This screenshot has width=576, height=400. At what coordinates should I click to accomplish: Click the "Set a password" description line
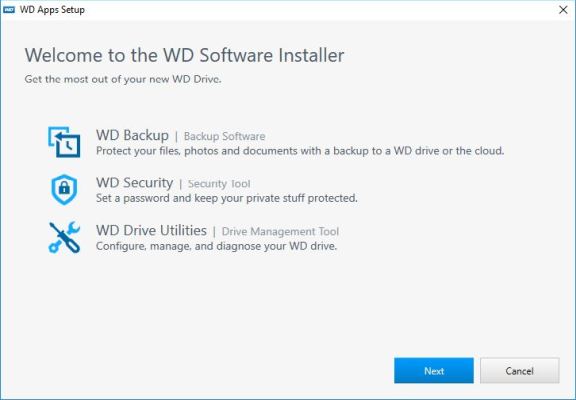tap(227, 198)
